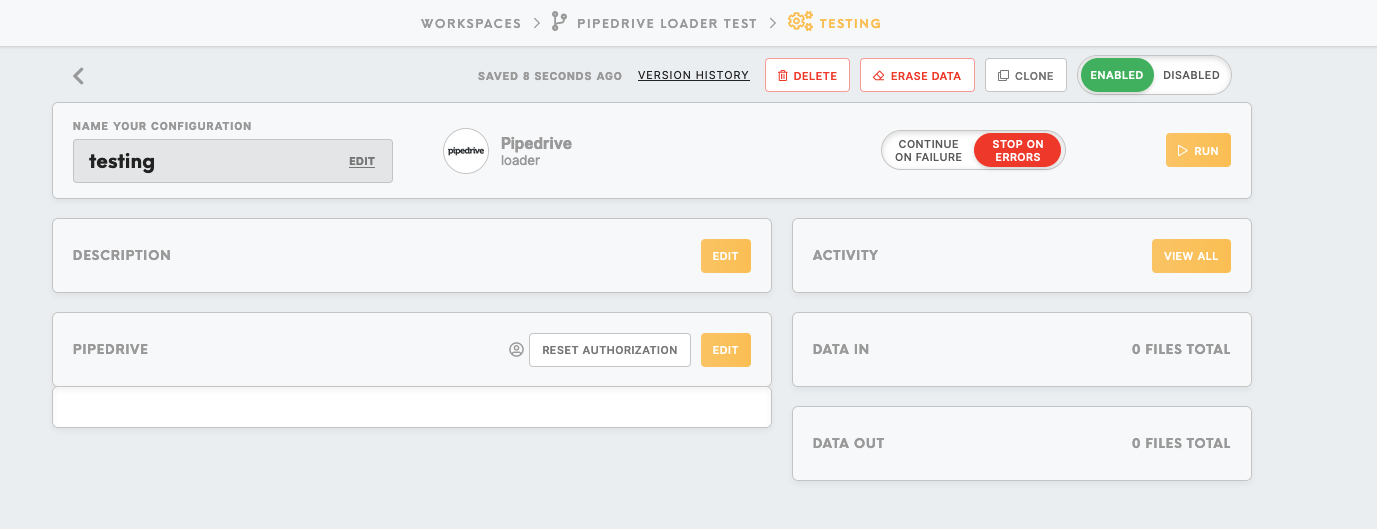Go back using the left chevron arrow
This screenshot has height=529, width=1377.
78,76
